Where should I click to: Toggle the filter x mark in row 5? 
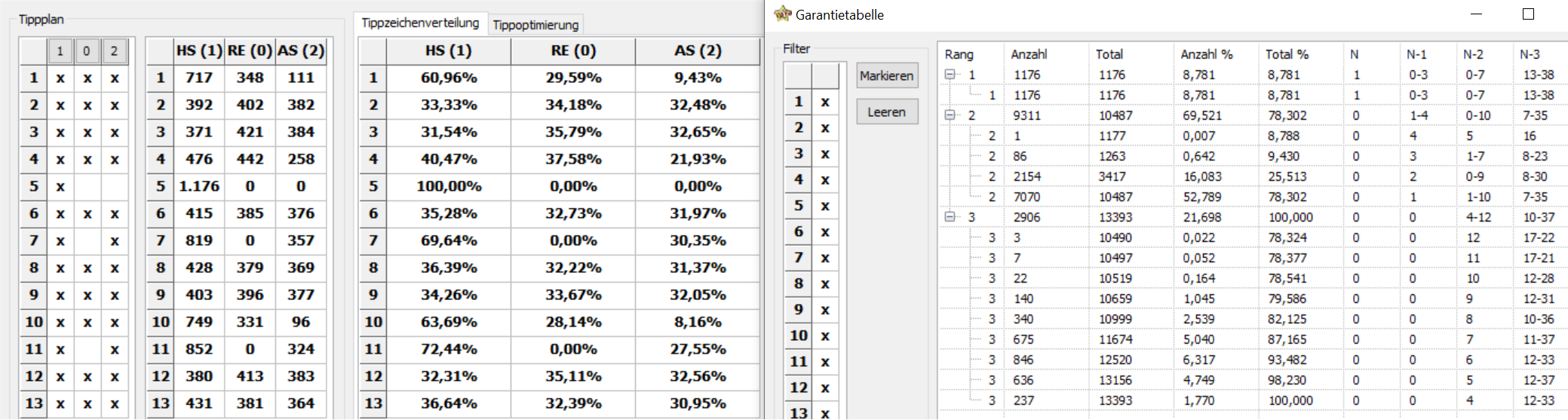(x=825, y=206)
